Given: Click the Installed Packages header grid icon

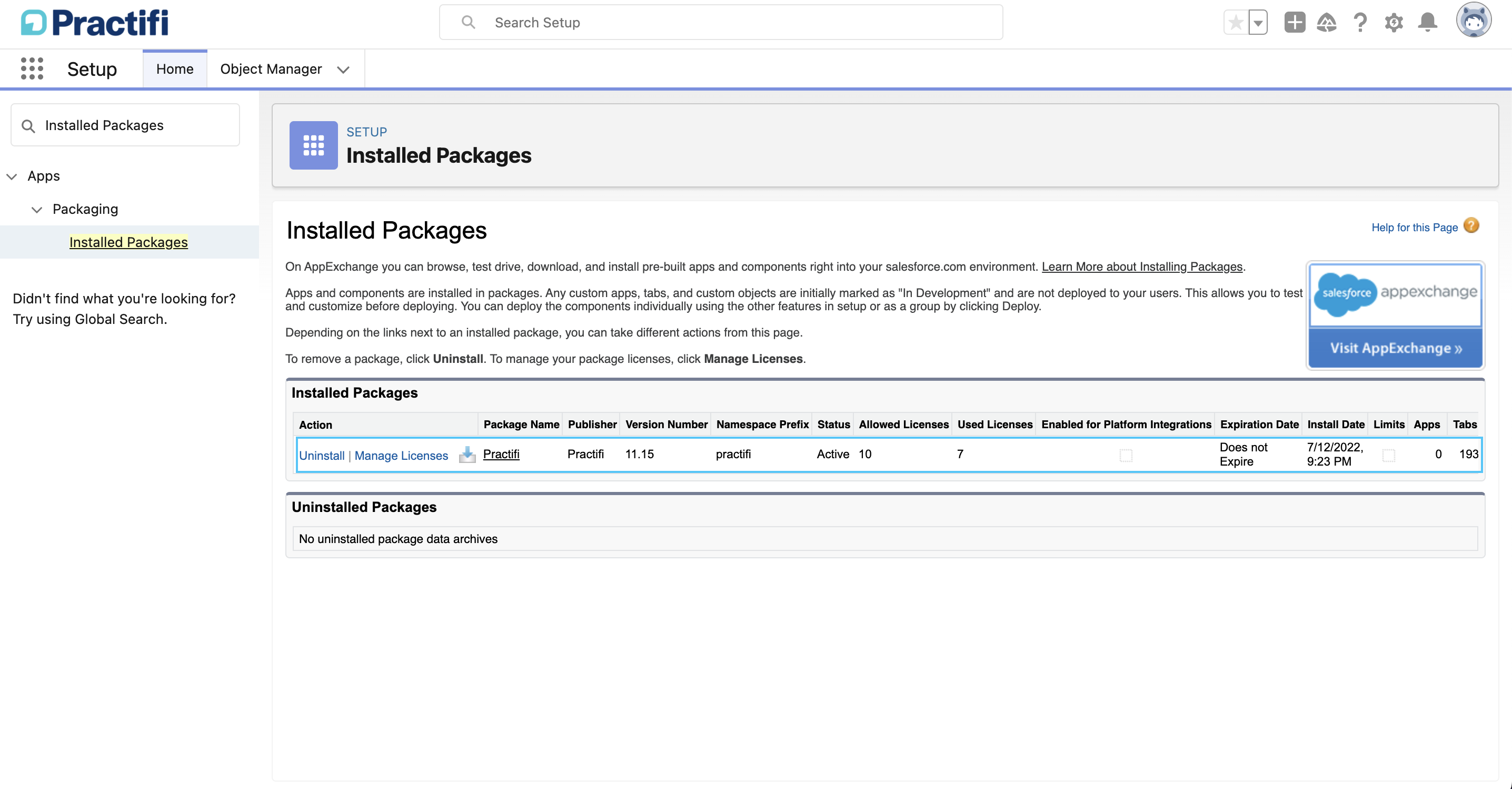Looking at the screenshot, I should (313, 145).
